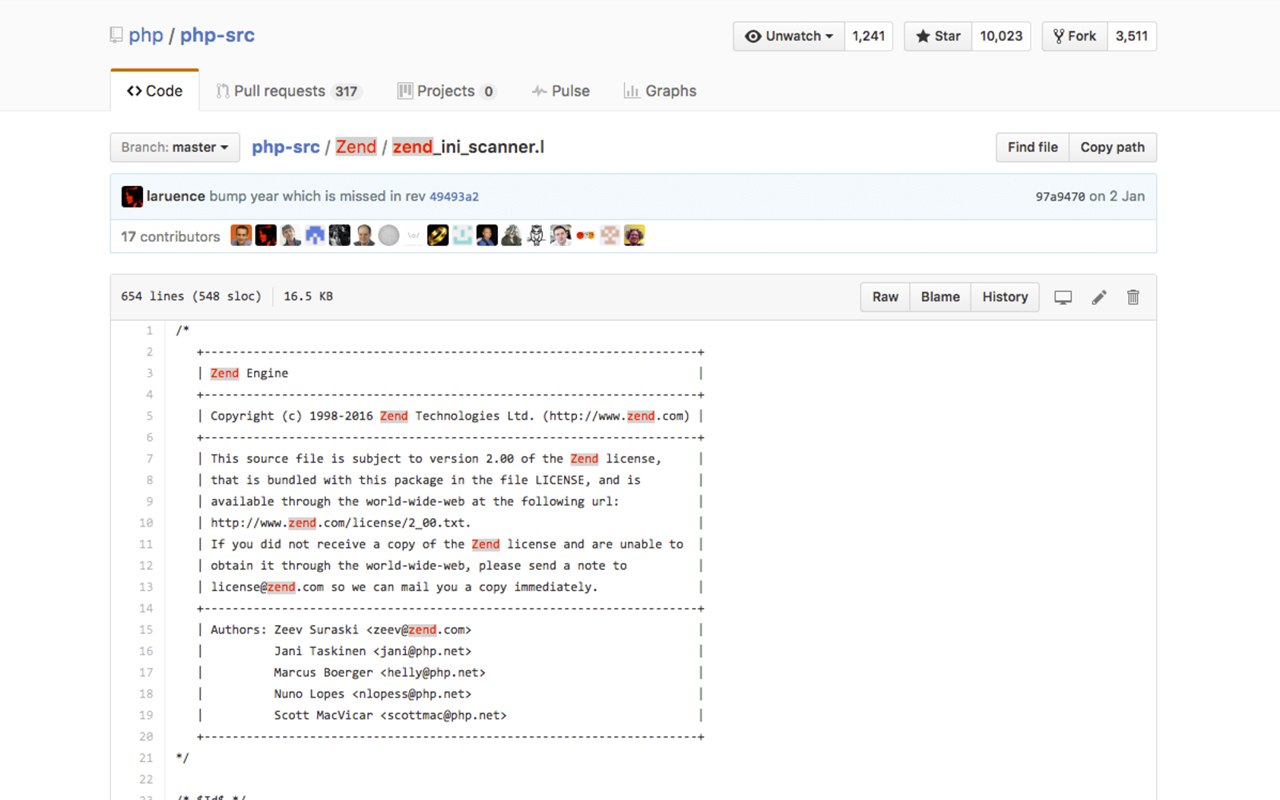1280x800 pixels.
Task: Open file in desktop monitor icon
Action: click(1063, 297)
